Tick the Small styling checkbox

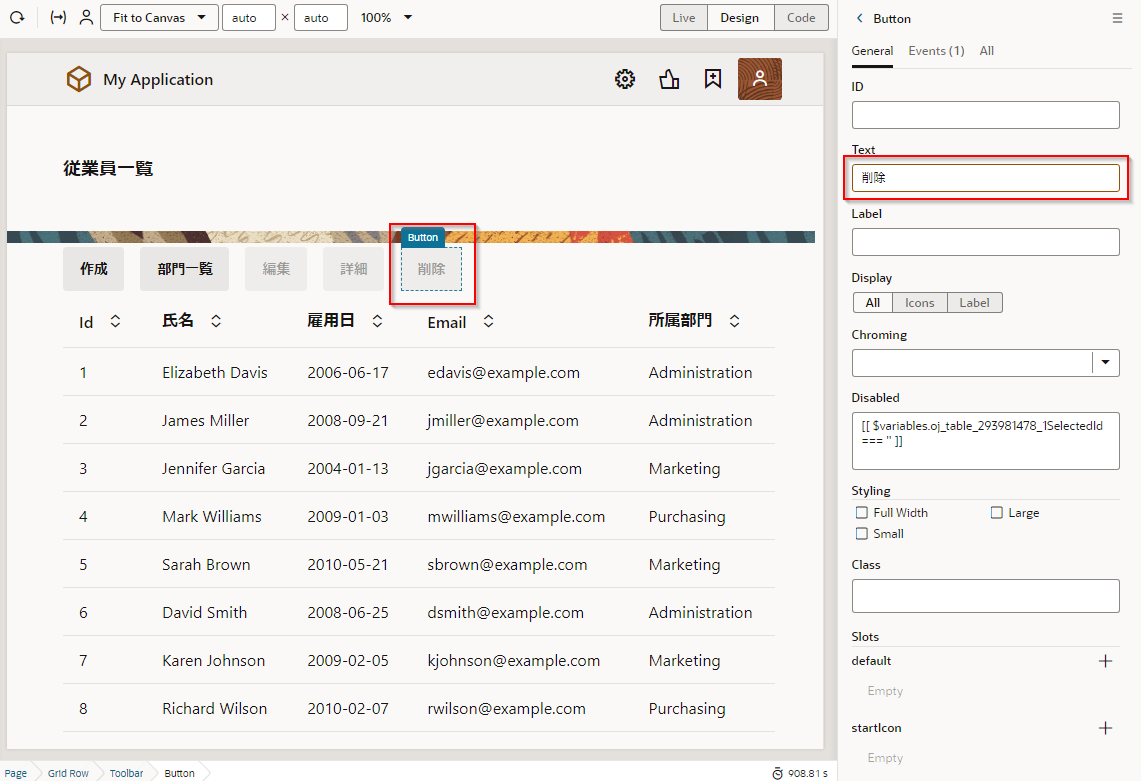pos(862,534)
